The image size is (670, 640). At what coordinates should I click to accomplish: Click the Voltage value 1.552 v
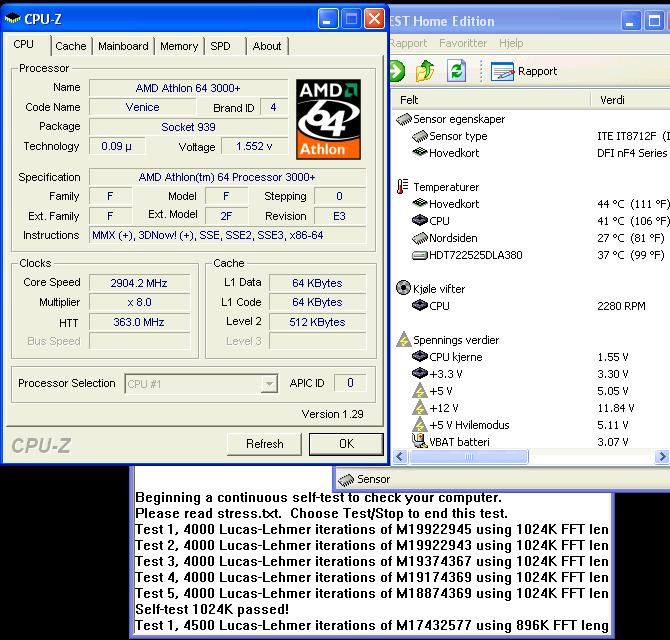tap(254, 147)
